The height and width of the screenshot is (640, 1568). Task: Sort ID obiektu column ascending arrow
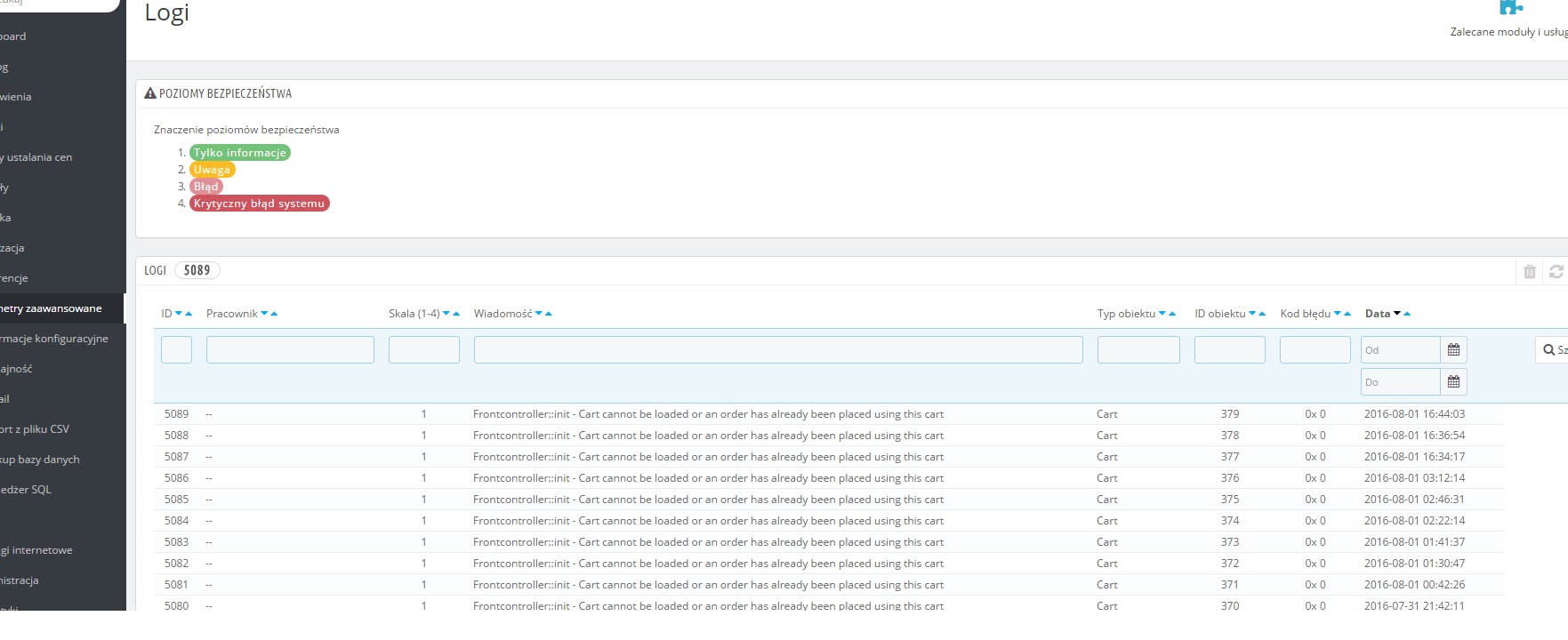pyautogui.click(x=1262, y=314)
